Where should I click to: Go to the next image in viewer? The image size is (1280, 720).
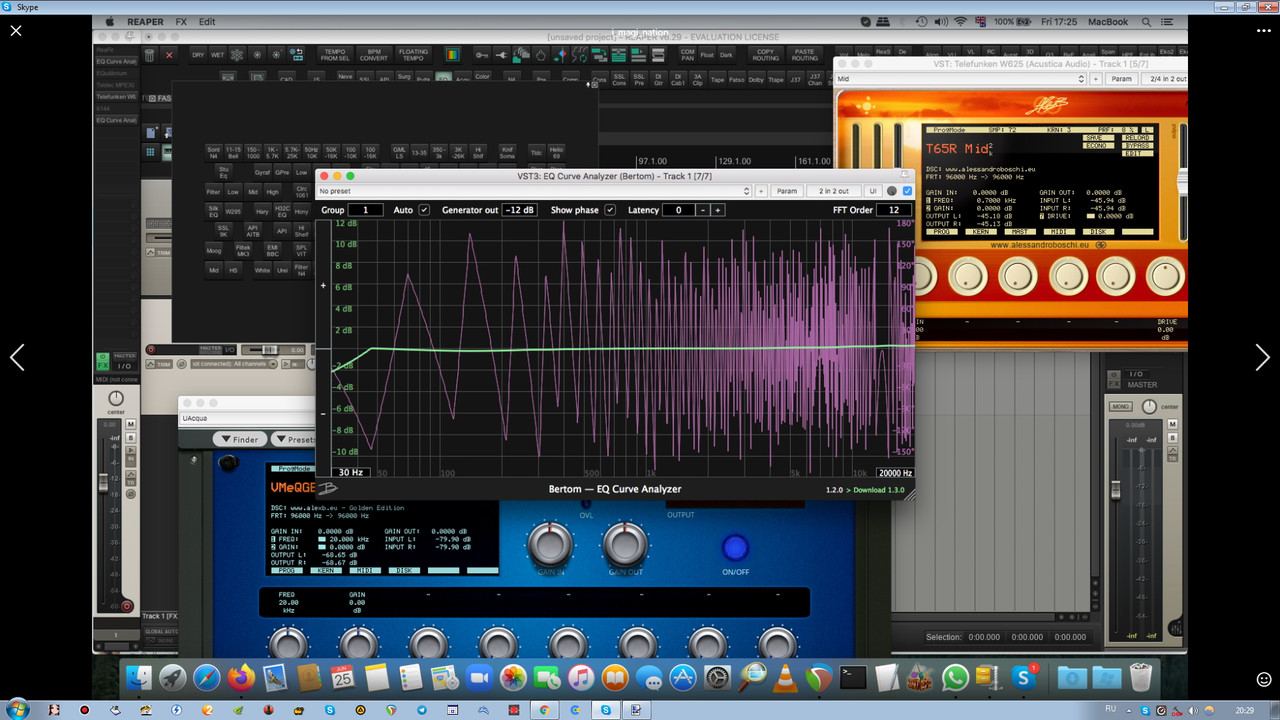1262,357
